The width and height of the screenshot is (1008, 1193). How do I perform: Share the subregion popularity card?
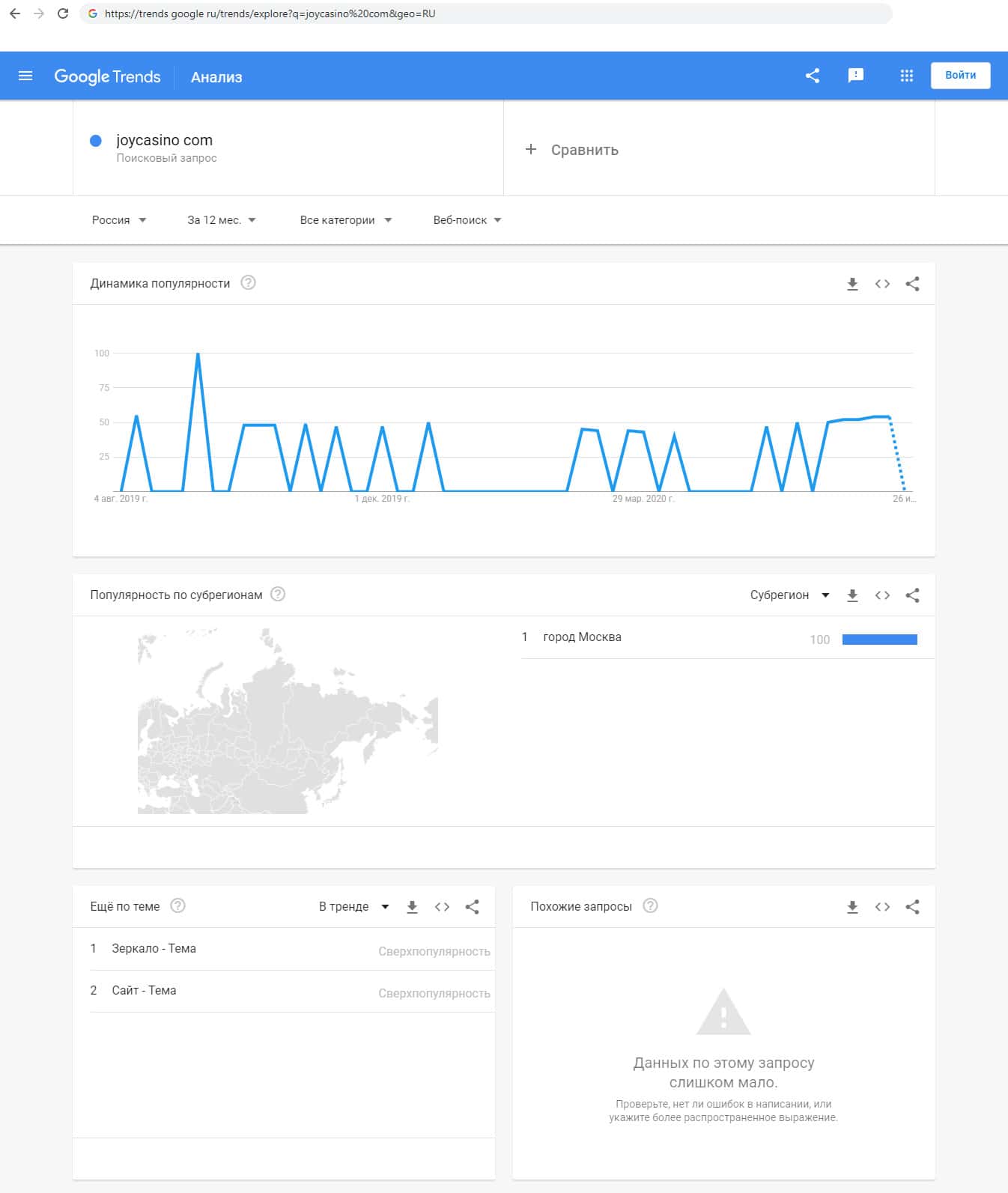[x=912, y=595]
